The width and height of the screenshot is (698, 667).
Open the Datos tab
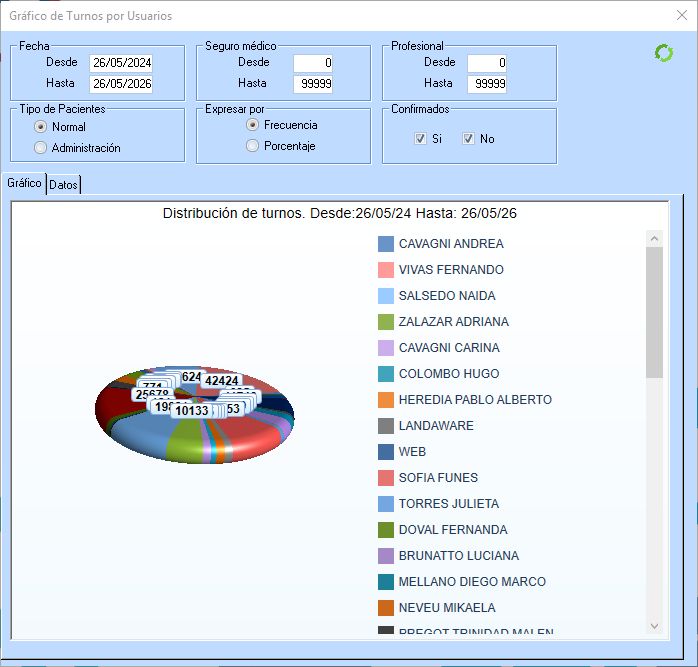63,185
